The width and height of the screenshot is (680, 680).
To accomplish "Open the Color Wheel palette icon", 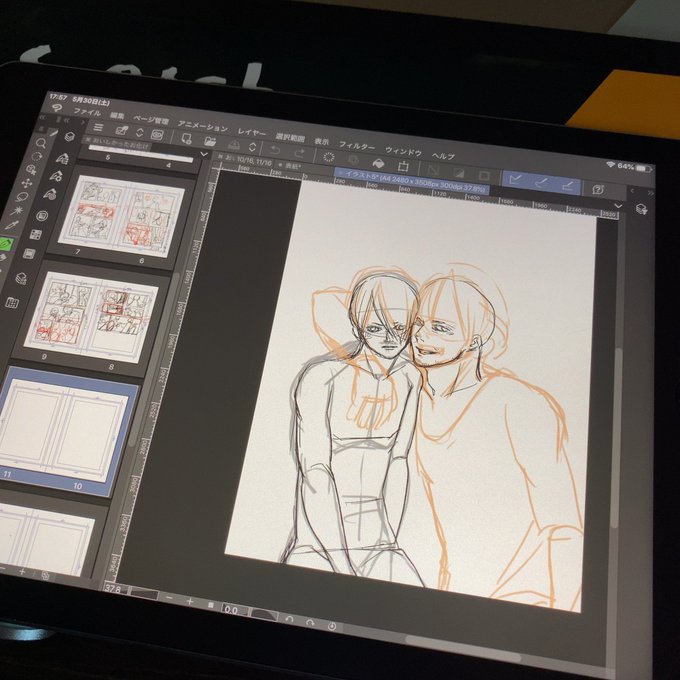I will tap(42, 216).
